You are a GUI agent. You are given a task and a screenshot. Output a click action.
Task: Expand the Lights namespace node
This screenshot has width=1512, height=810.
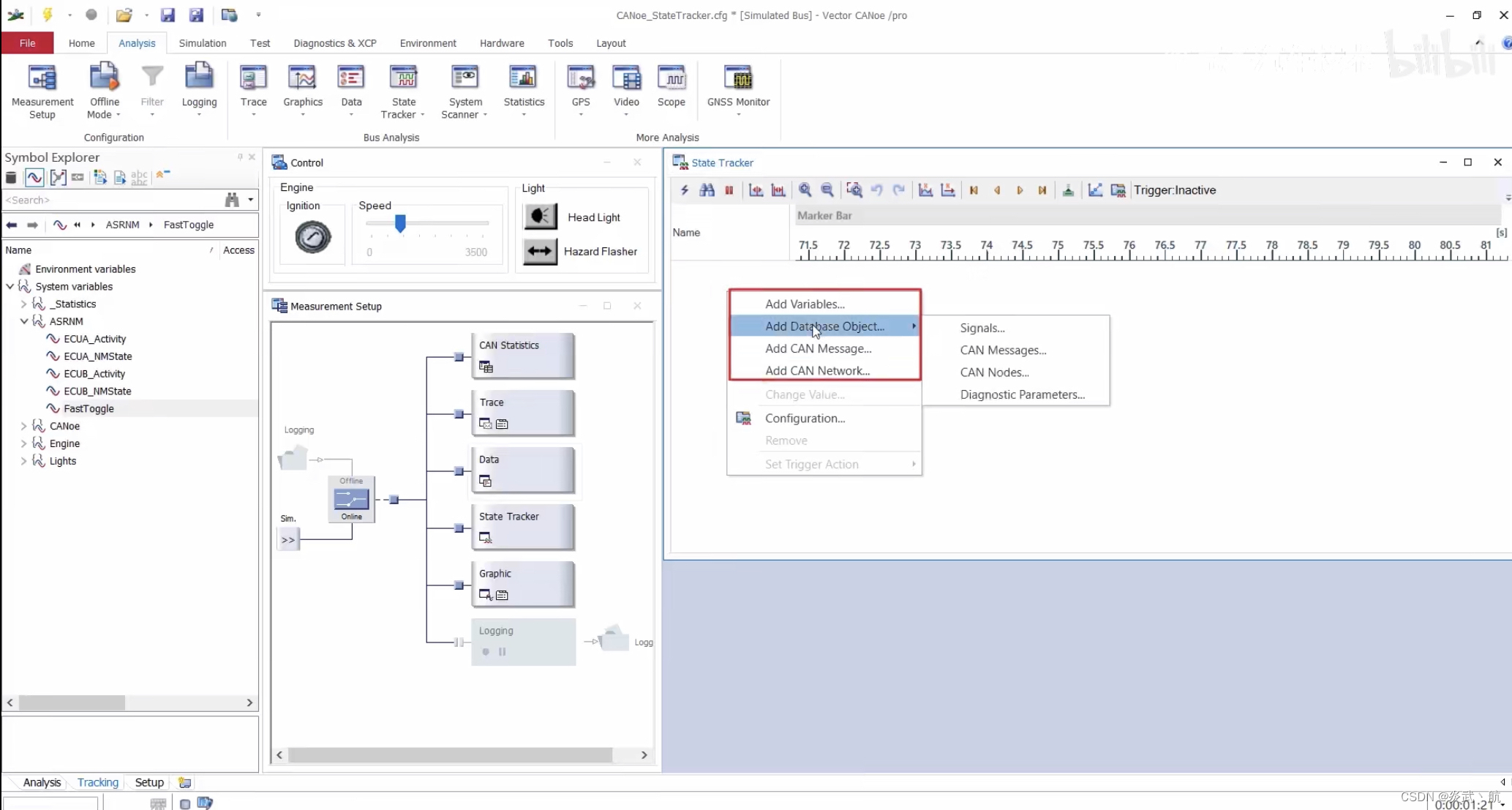click(x=24, y=461)
